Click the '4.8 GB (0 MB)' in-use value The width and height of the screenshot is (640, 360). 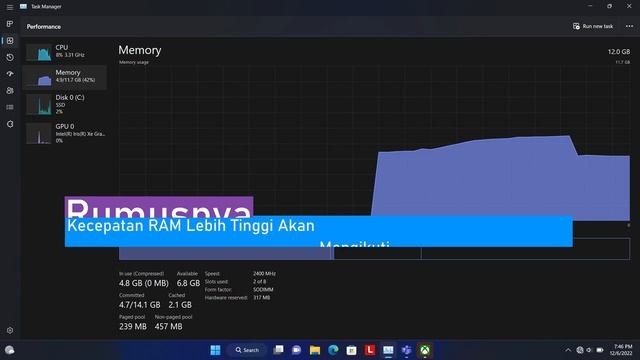point(144,283)
